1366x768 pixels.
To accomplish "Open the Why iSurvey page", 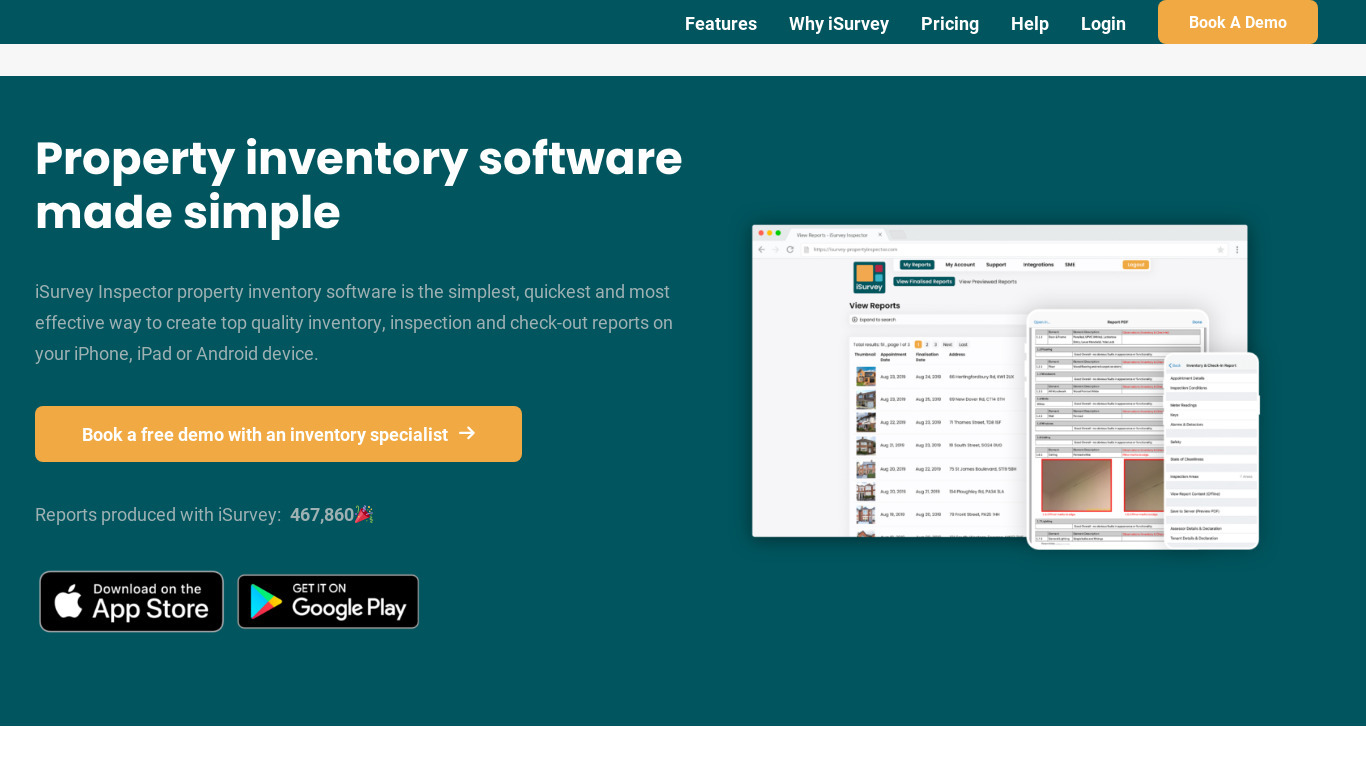I will tap(838, 24).
